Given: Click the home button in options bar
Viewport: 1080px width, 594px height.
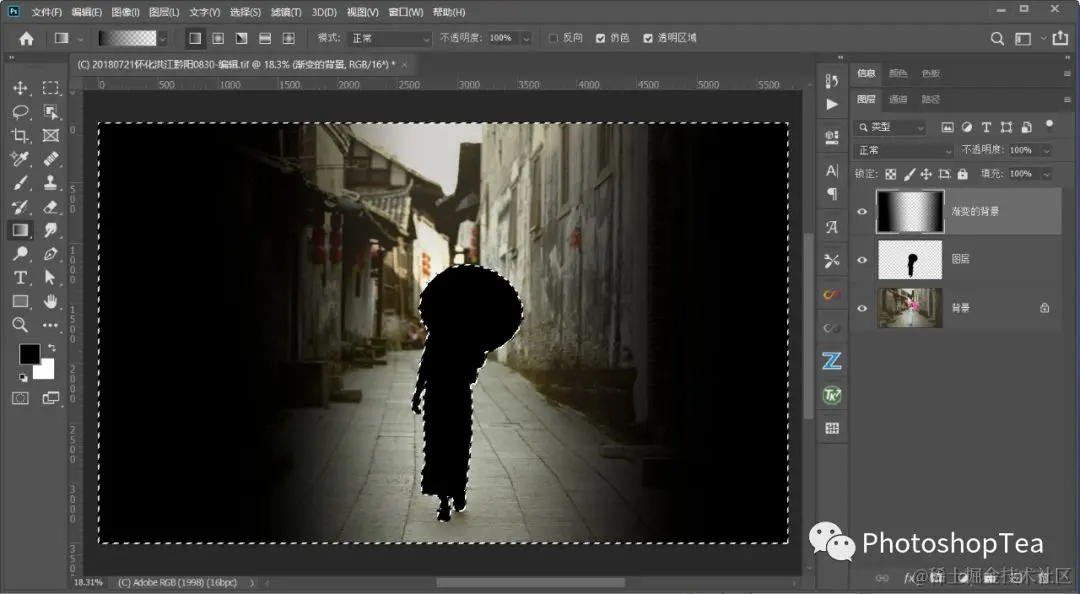Looking at the screenshot, I should click(26, 38).
